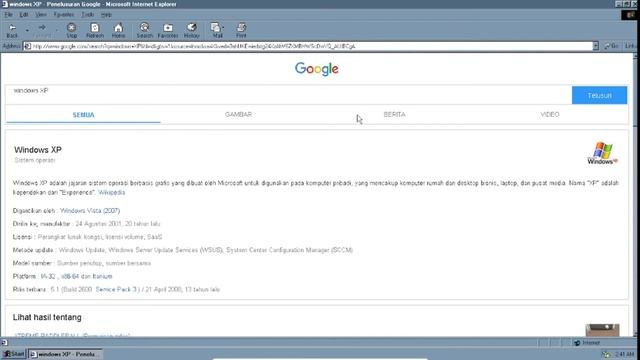Open the History toolbar icon
The image size is (640, 360).
191,31
